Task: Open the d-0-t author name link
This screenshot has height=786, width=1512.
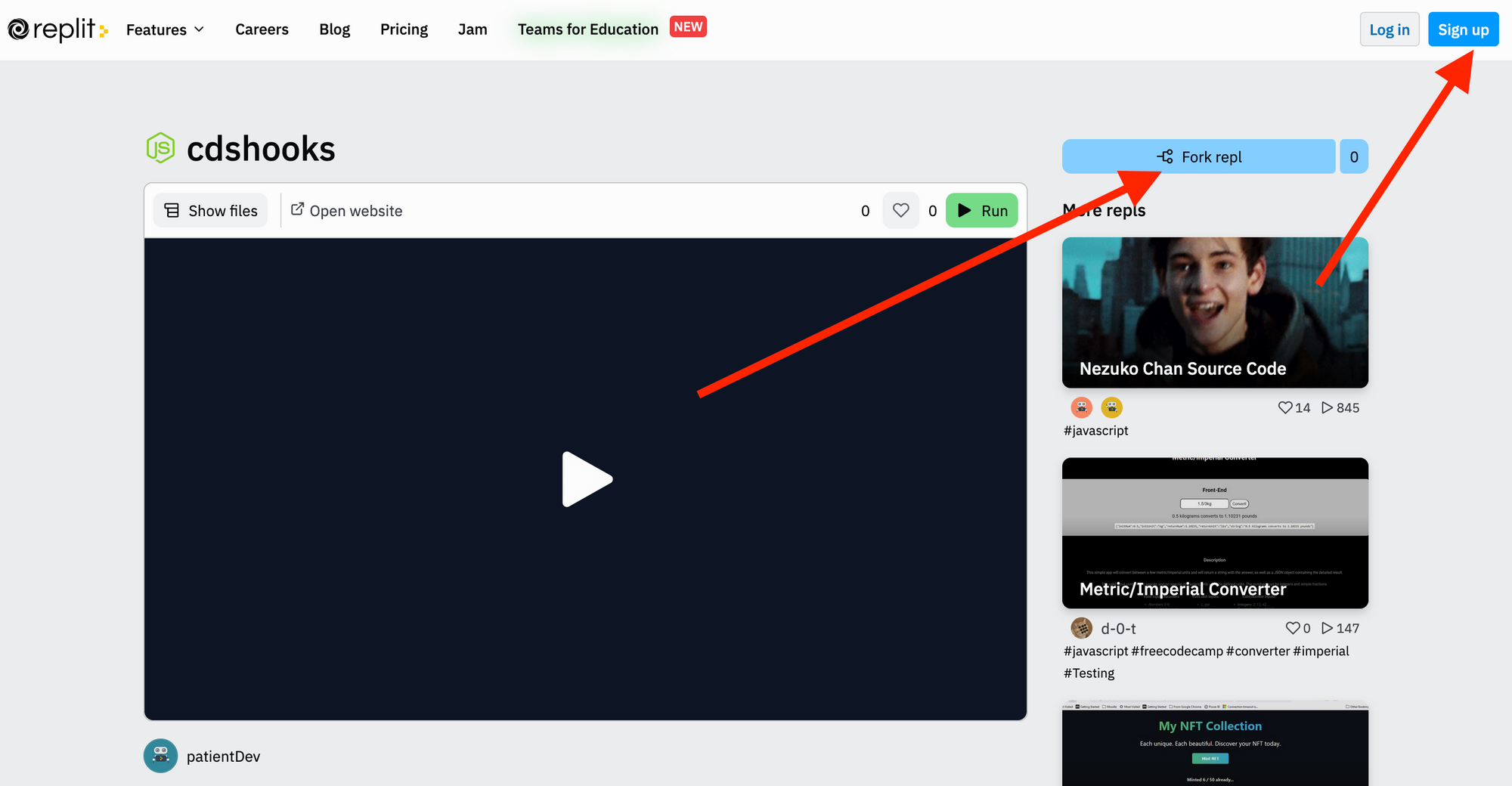Action: 1118,628
